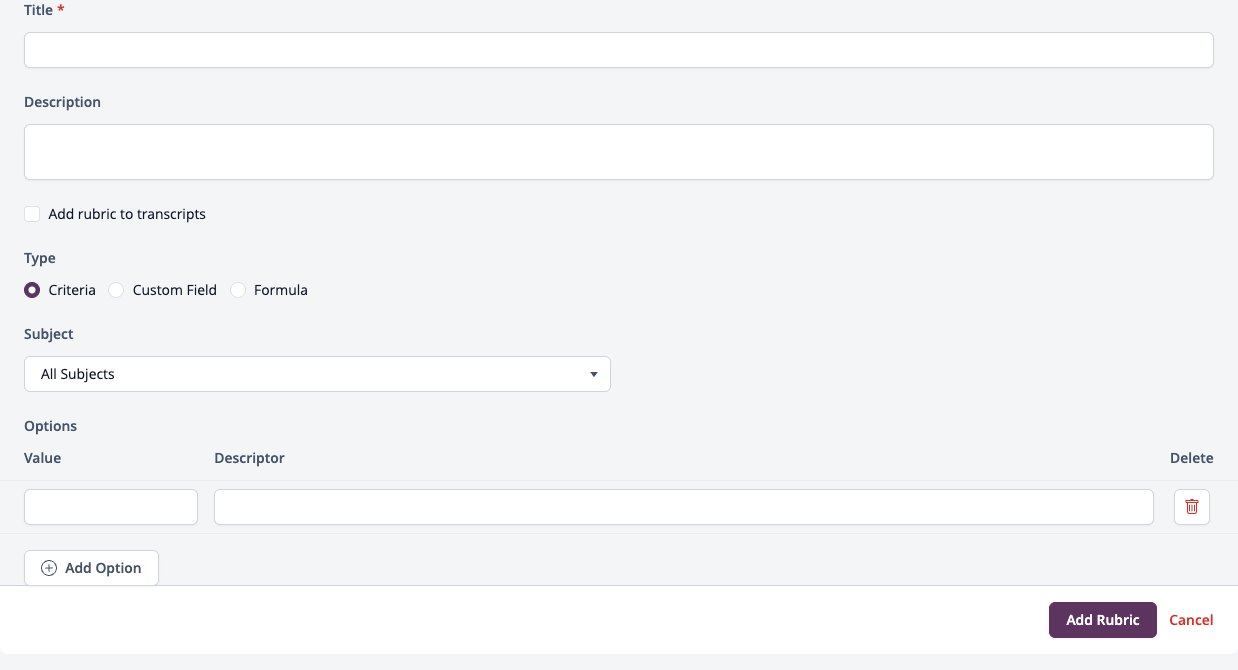Click the Add Option button text
This screenshot has height=670, width=1238.
103,568
